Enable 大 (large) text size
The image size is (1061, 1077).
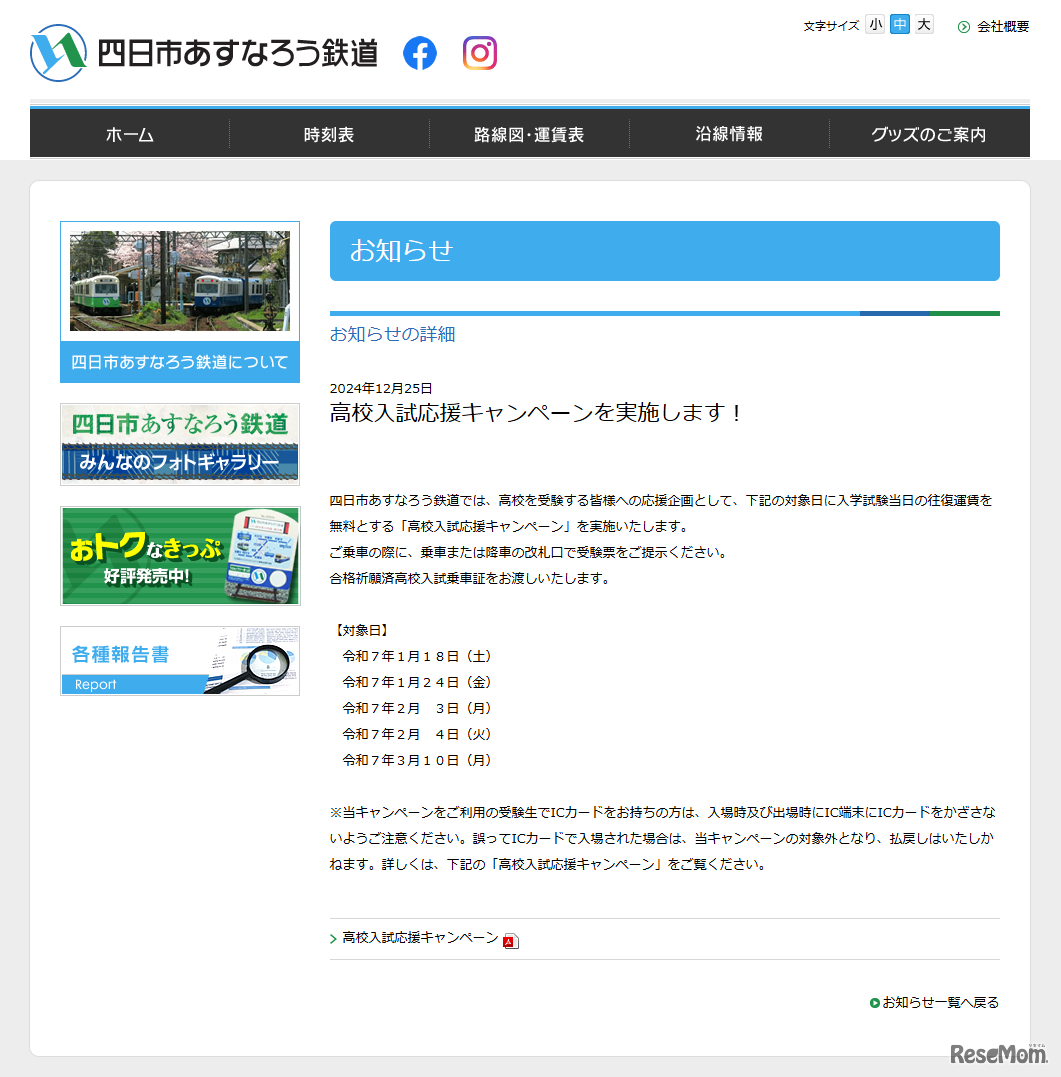coord(922,25)
